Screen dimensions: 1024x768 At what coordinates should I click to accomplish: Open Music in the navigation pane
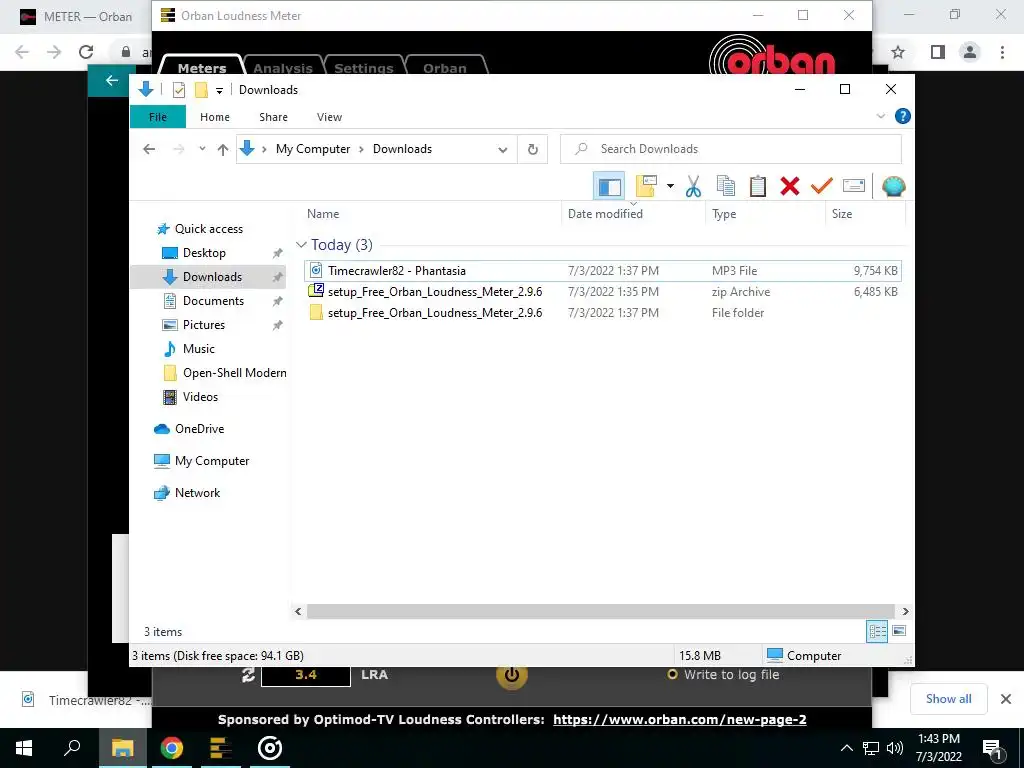tap(199, 349)
